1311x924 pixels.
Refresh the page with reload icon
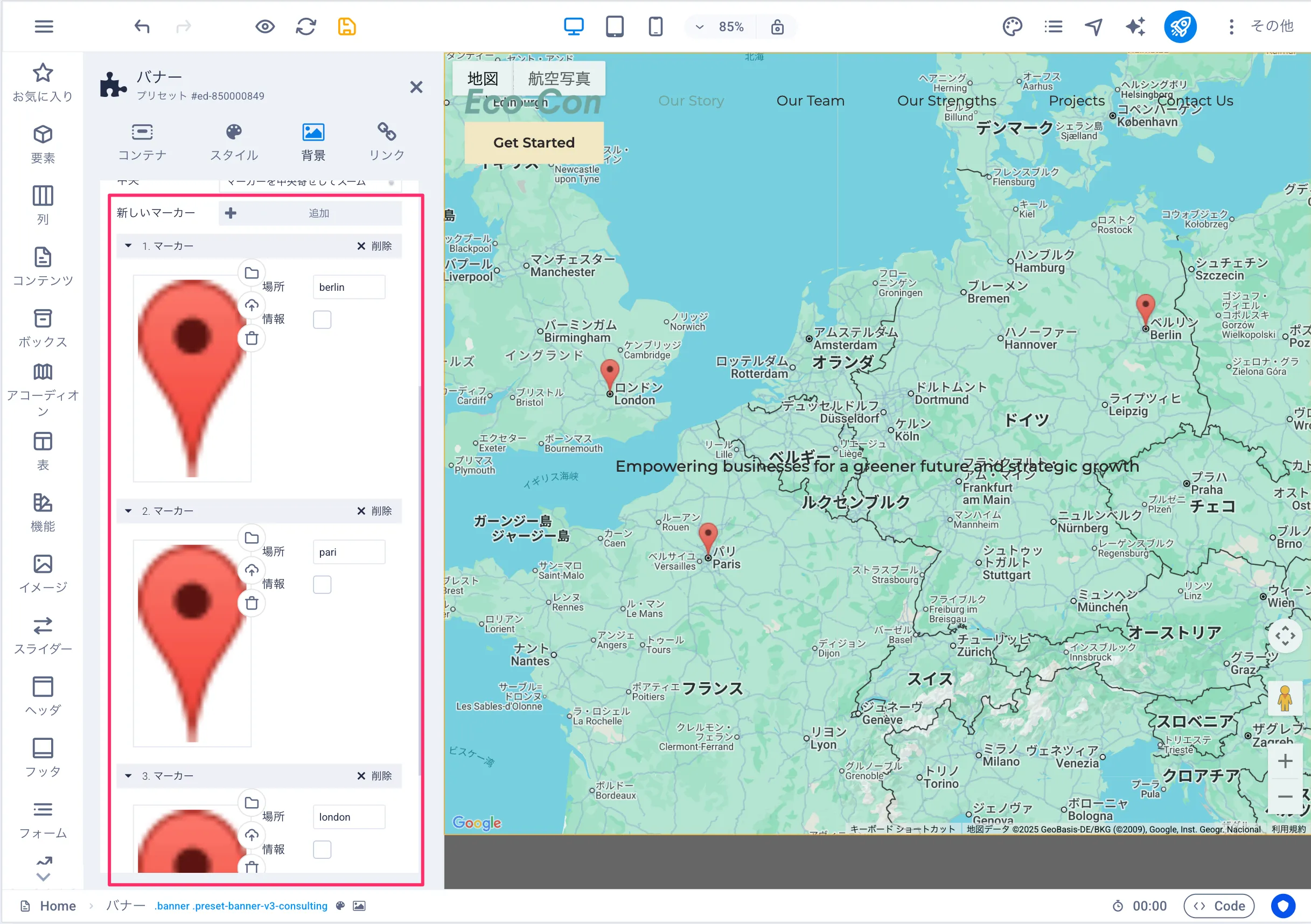(306, 26)
